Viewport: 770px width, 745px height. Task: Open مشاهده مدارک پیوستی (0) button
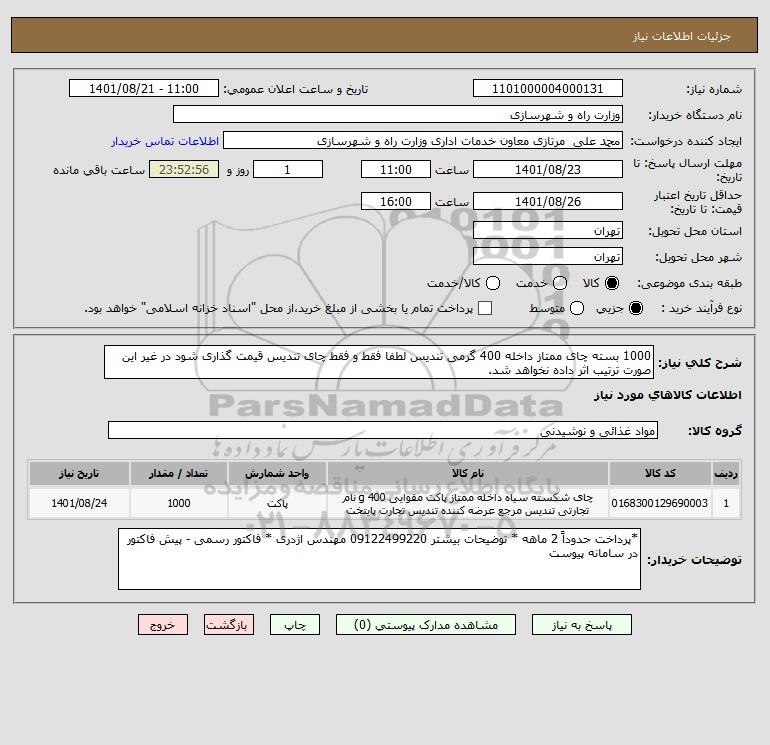coord(426,625)
